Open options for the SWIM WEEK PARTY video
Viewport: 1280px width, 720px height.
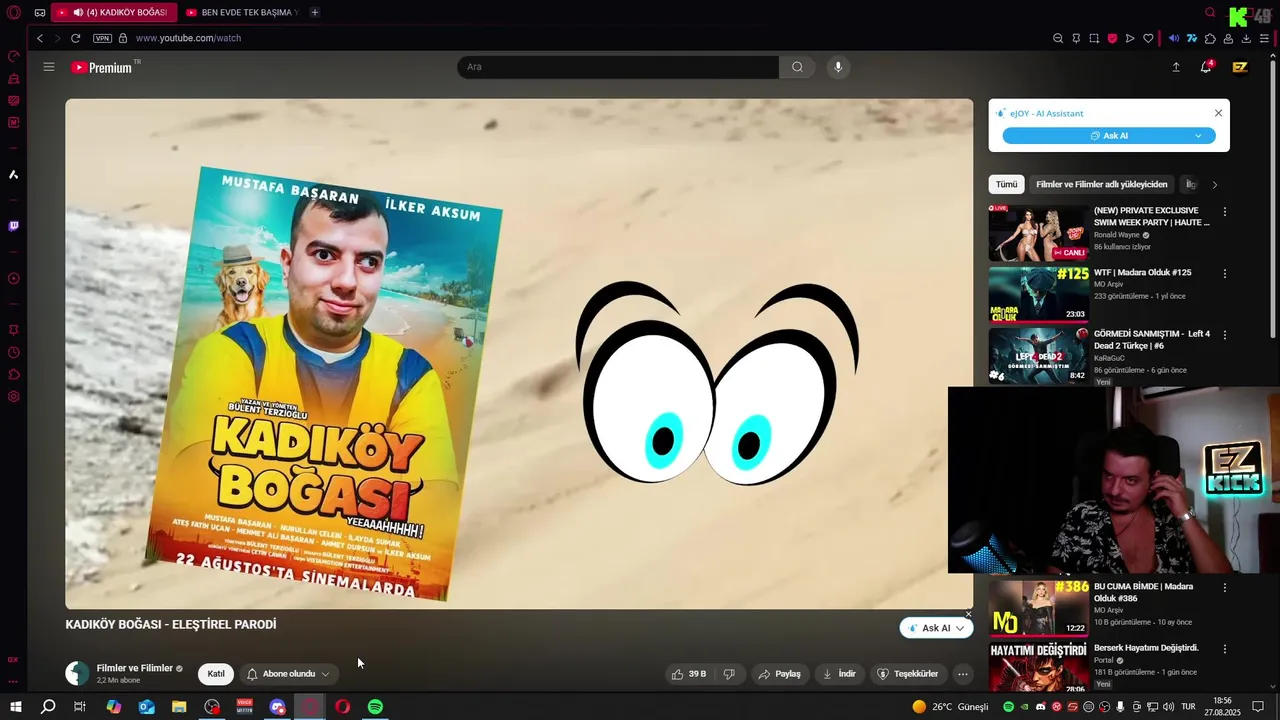1224,212
